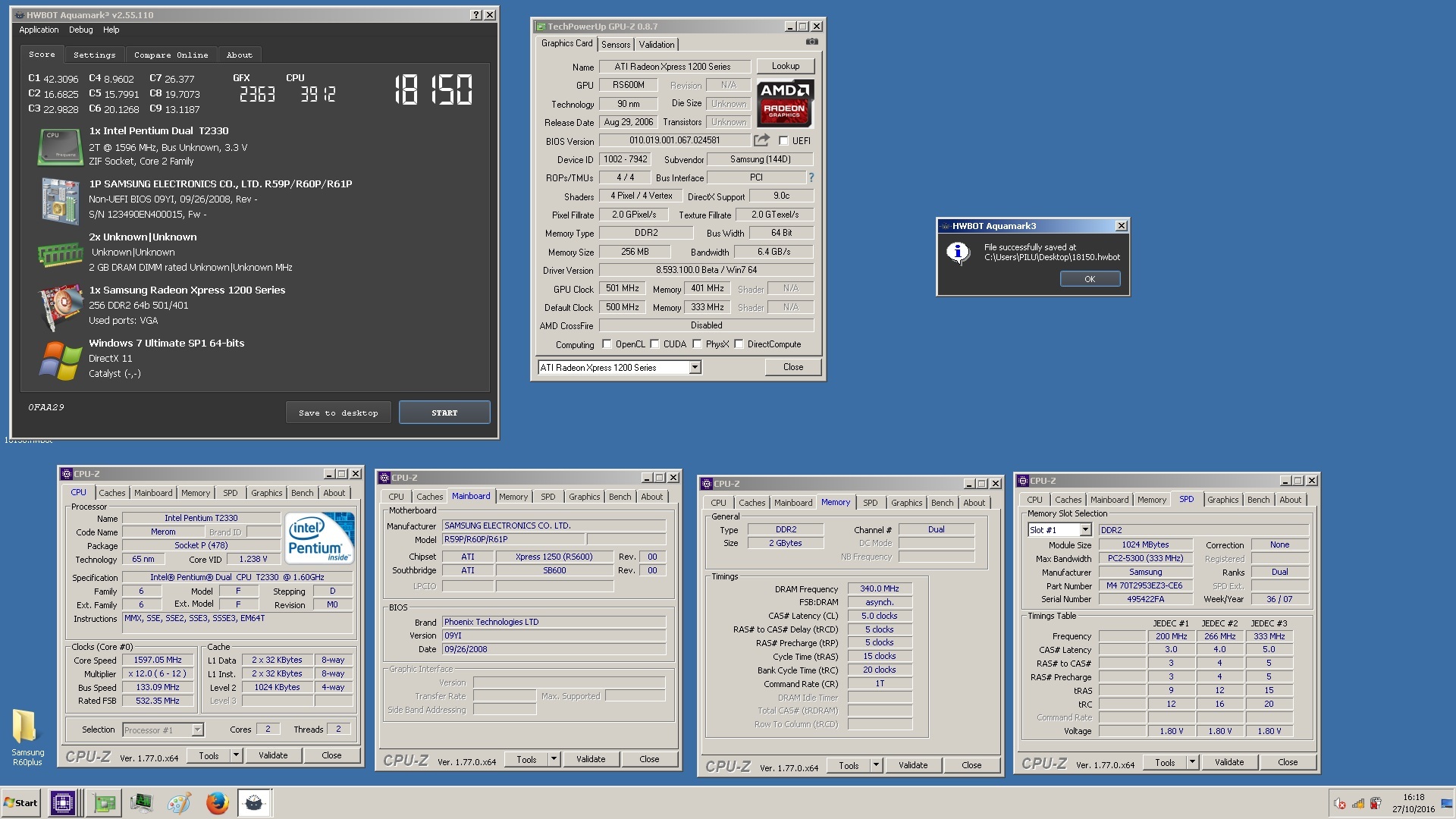Screen dimensions: 1456x819
Task: Click Tools button in the CPU-Z Memory window
Action: pyautogui.click(x=849, y=765)
